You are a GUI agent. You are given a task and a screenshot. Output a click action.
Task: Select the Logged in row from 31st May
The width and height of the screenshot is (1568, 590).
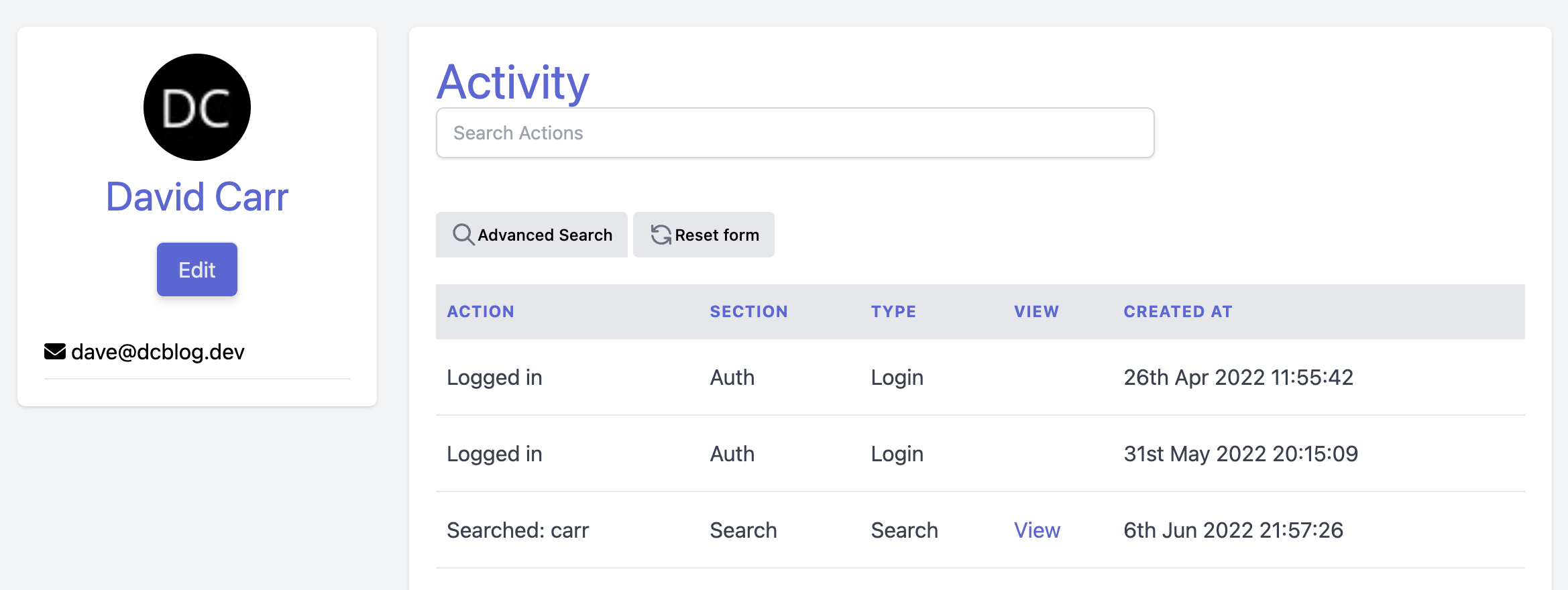click(x=980, y=454)
